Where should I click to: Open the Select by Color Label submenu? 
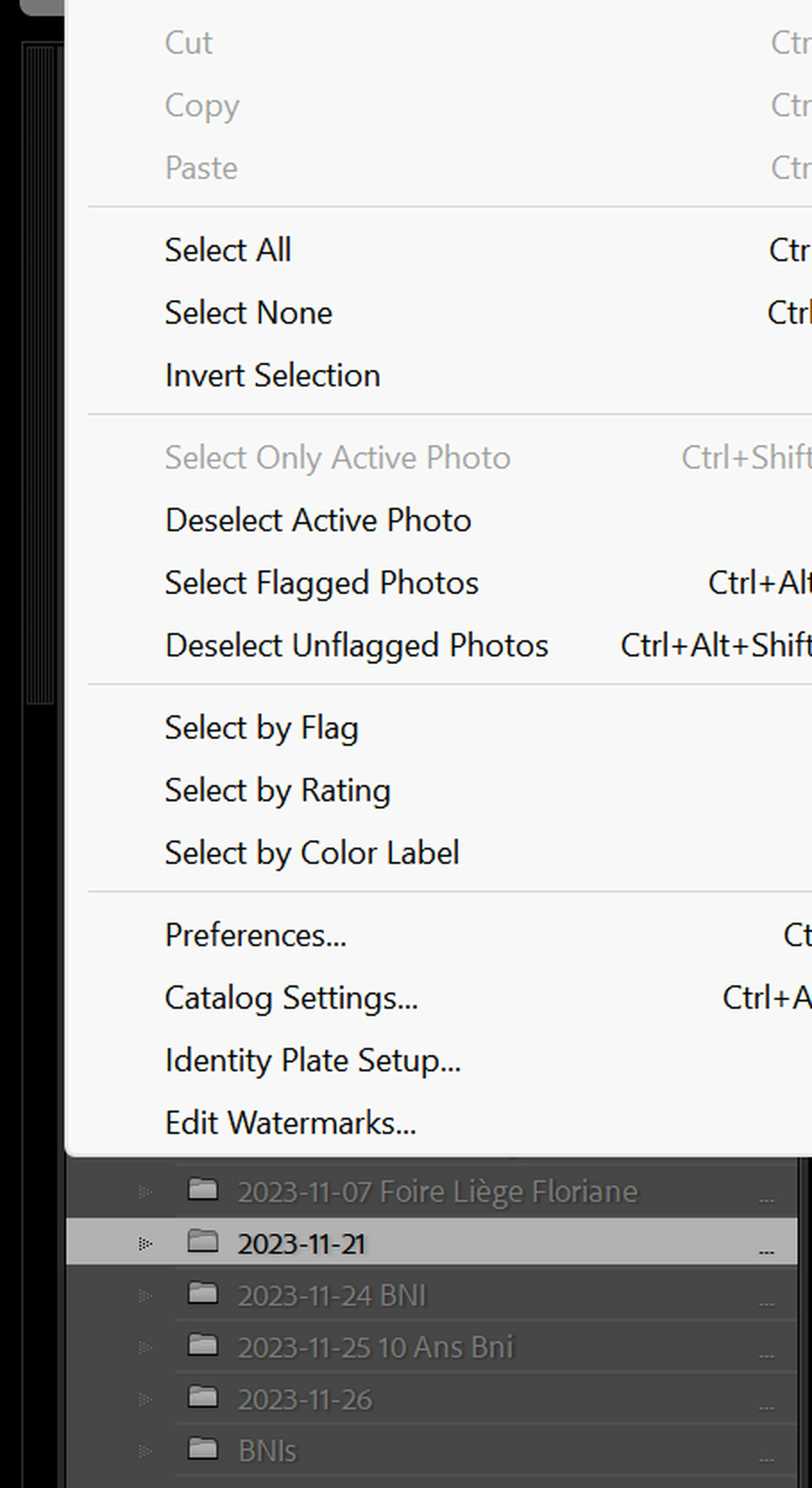[312, 853]
